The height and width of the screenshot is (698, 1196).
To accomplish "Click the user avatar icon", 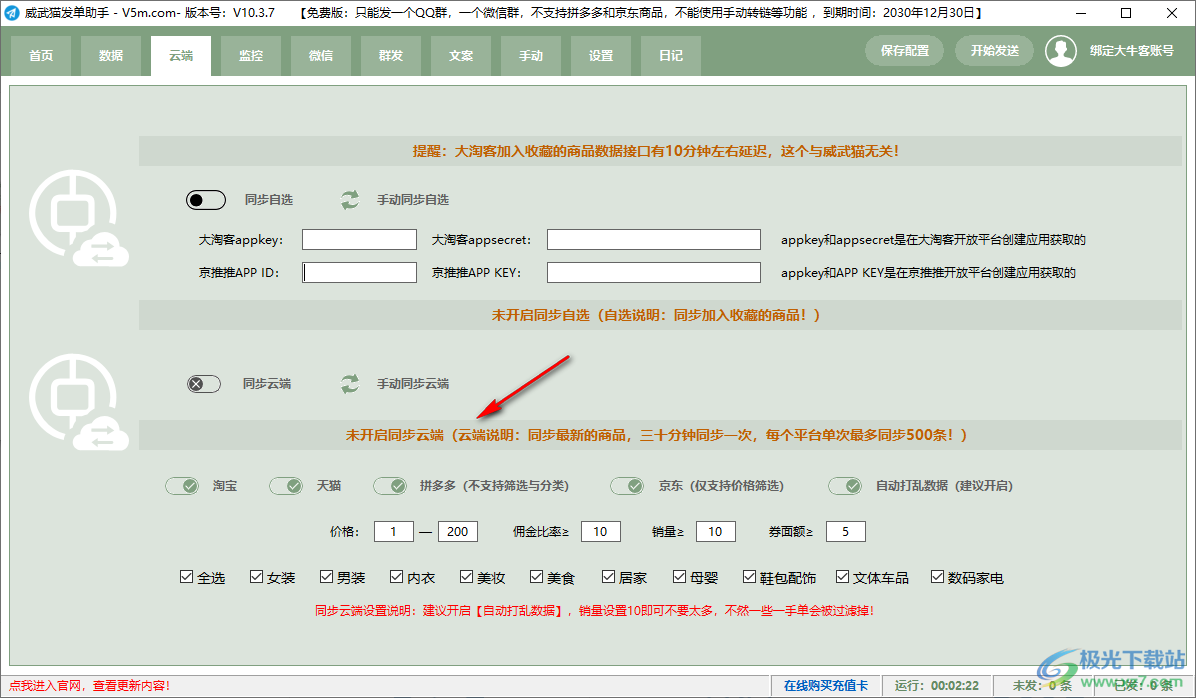I will click(1060, 51).
